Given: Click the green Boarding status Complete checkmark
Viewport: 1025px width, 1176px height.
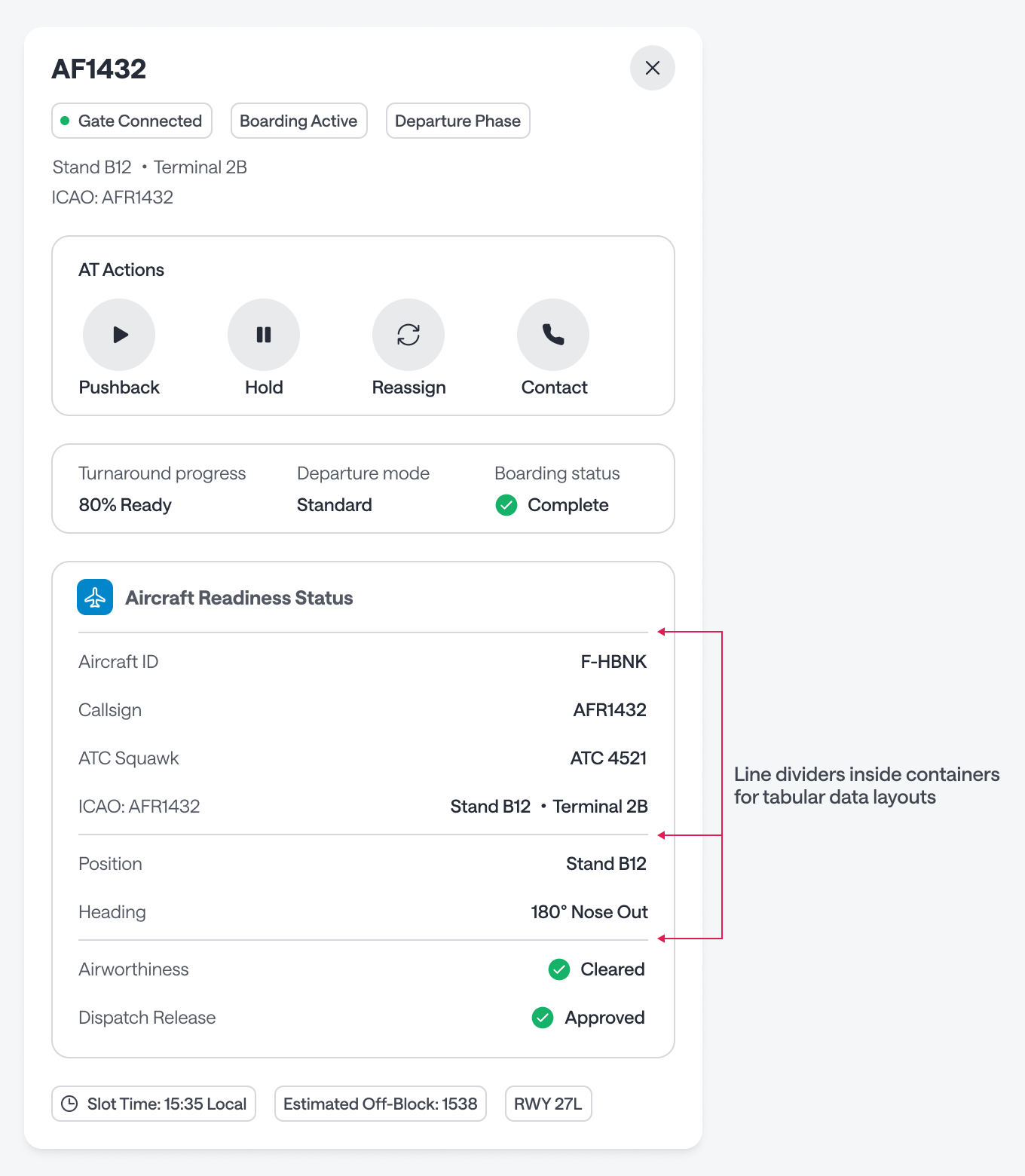Looking at the screenshot, I should (506, 505).
